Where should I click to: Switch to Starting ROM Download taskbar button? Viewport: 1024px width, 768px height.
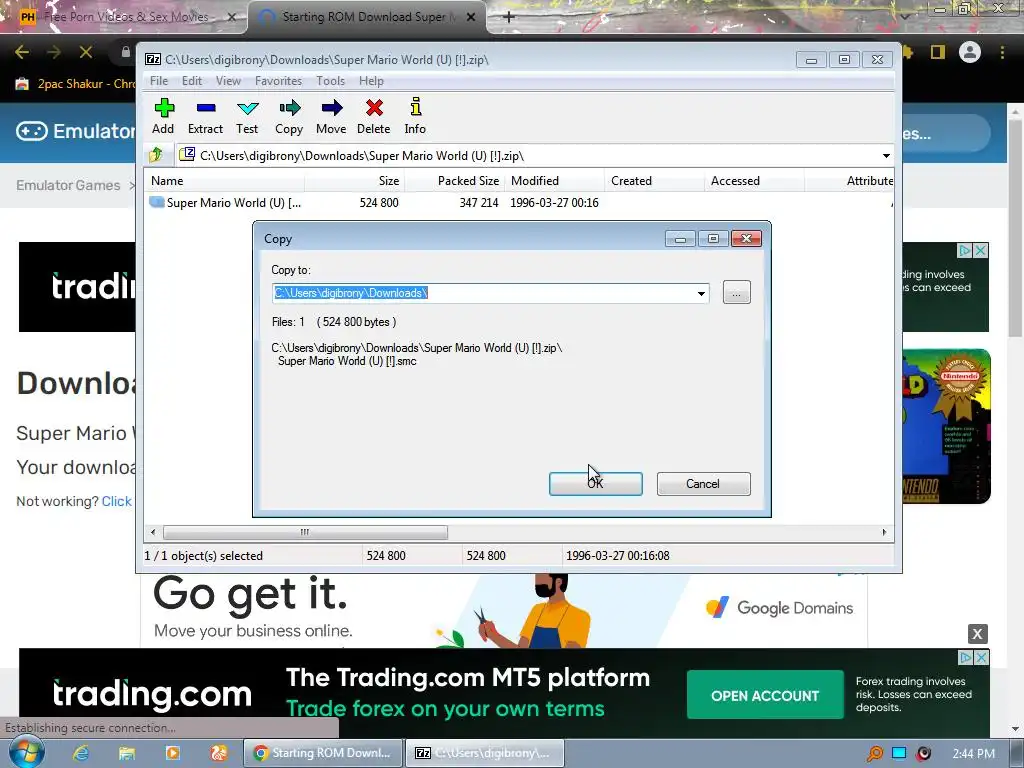click(323, 753)
